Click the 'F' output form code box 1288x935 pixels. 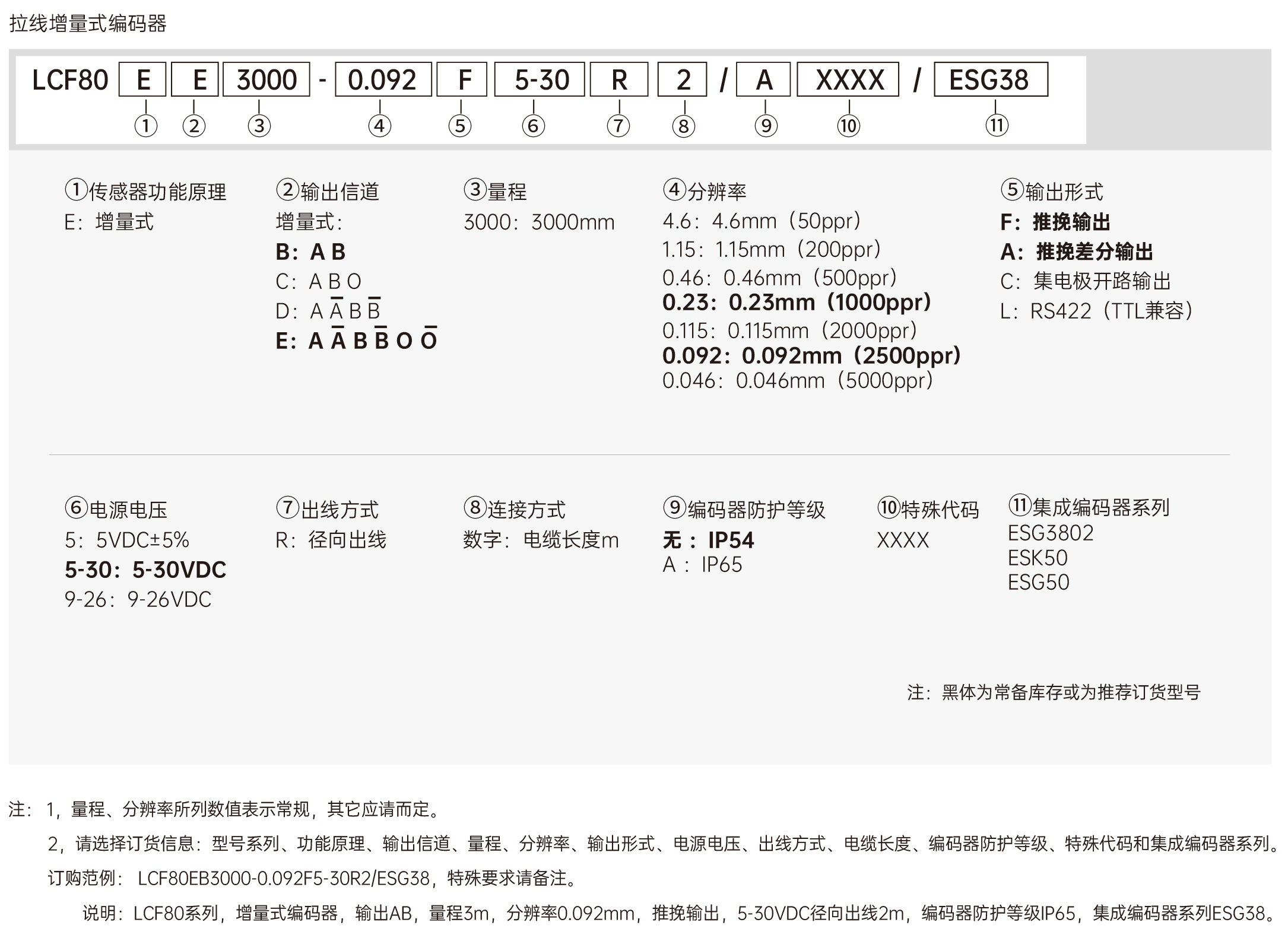point(462,79)
